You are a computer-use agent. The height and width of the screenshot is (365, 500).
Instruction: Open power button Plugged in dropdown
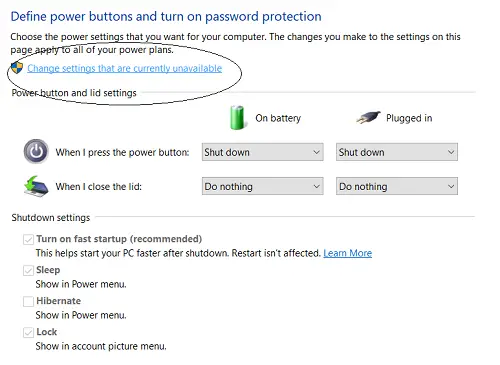coord(397,152)
